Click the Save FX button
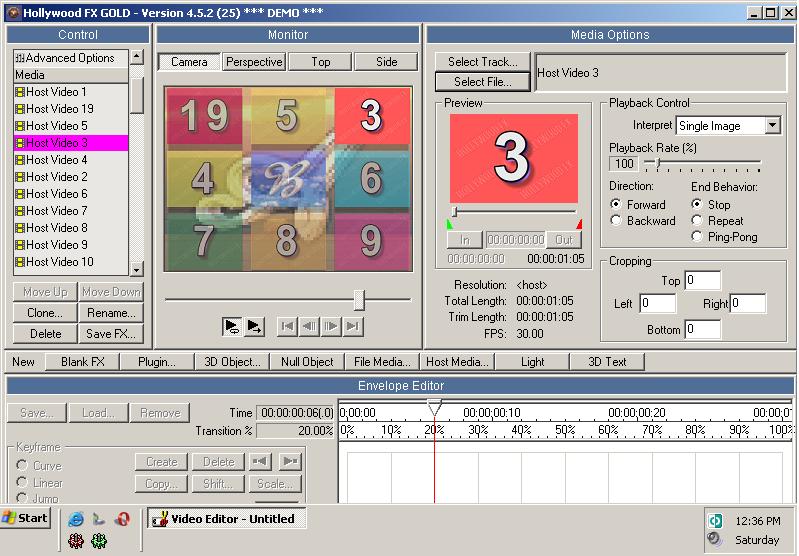 tap(111, 334)
